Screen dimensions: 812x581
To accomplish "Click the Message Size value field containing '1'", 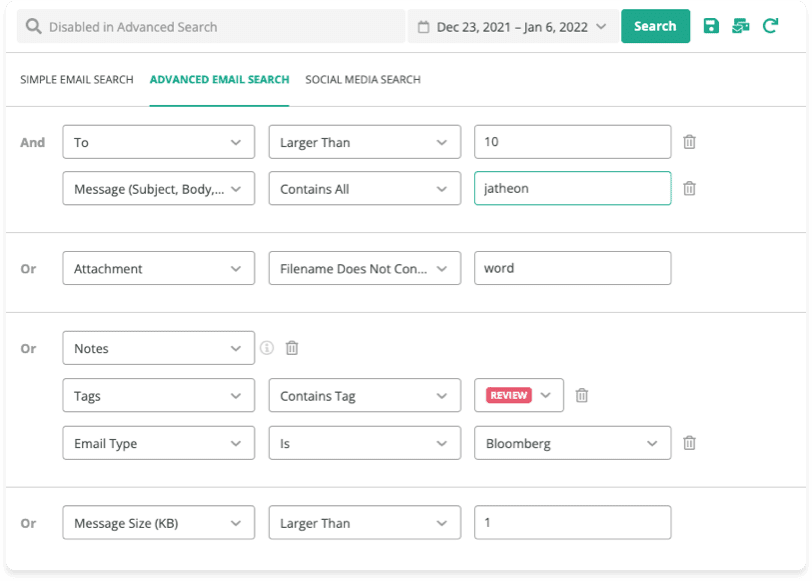I will 573,523.
